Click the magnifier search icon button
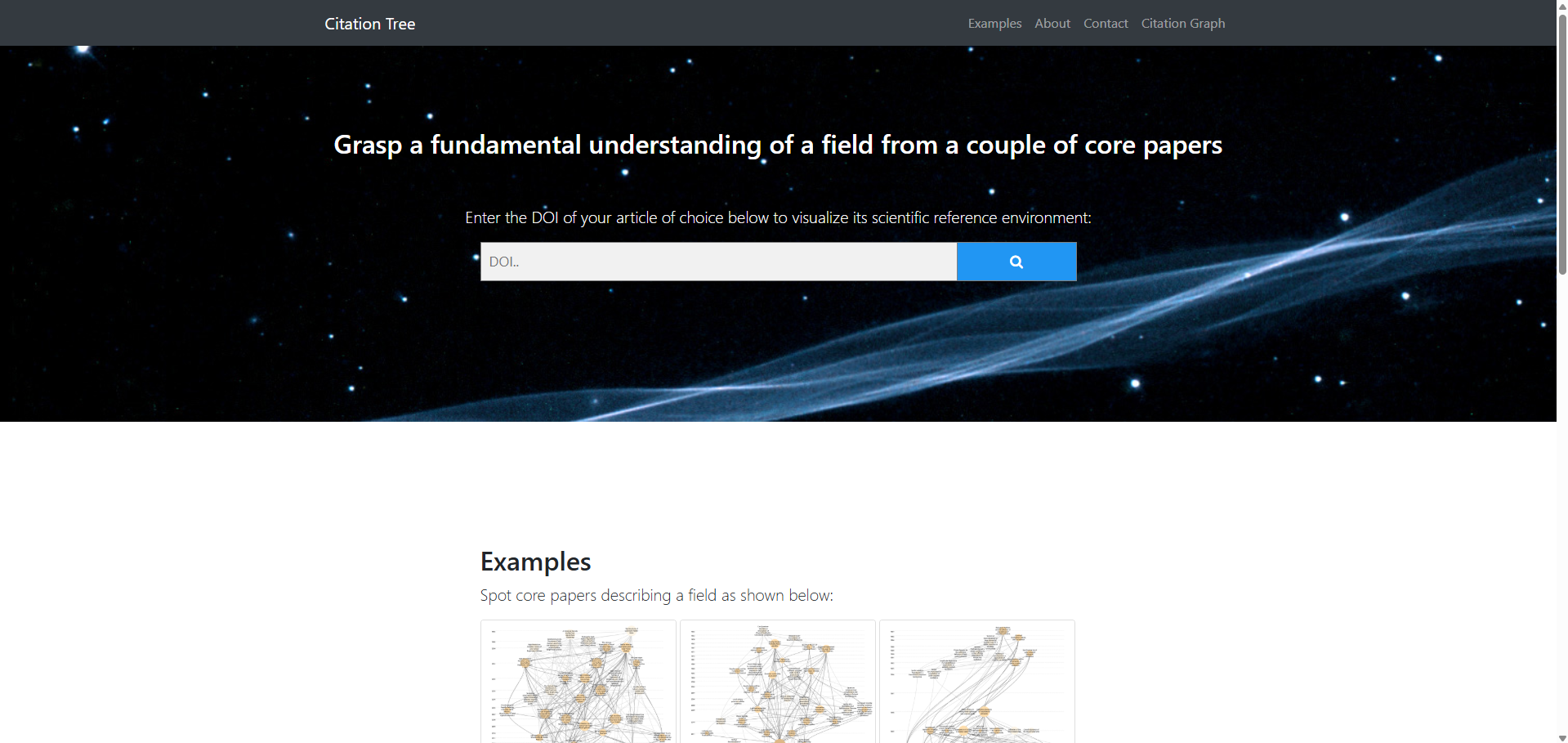This screenshot has height=743, width=1568. tap(1016, 262)
